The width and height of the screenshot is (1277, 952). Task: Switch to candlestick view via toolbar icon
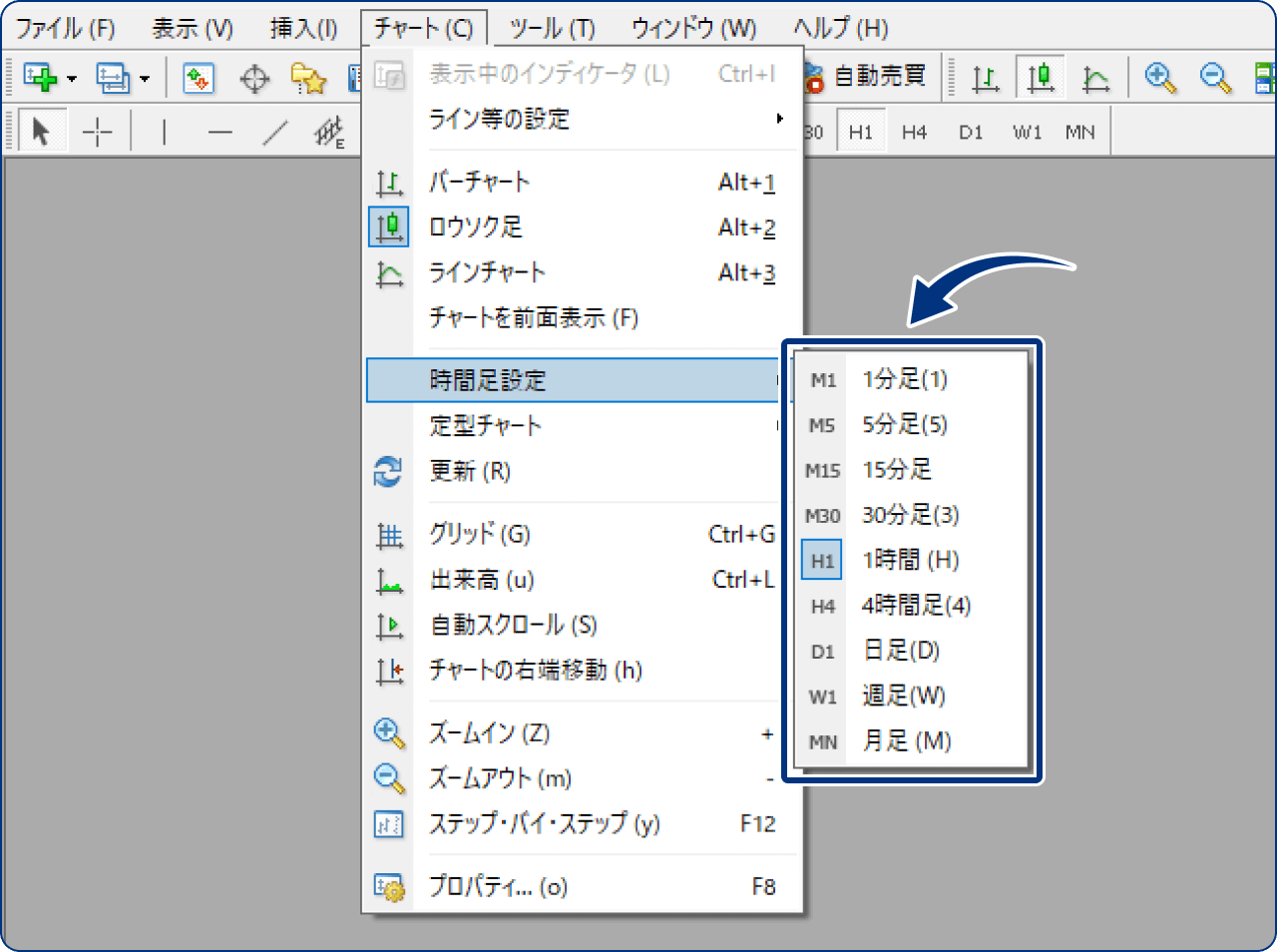pyautogui.click(x=1041, y=77)
